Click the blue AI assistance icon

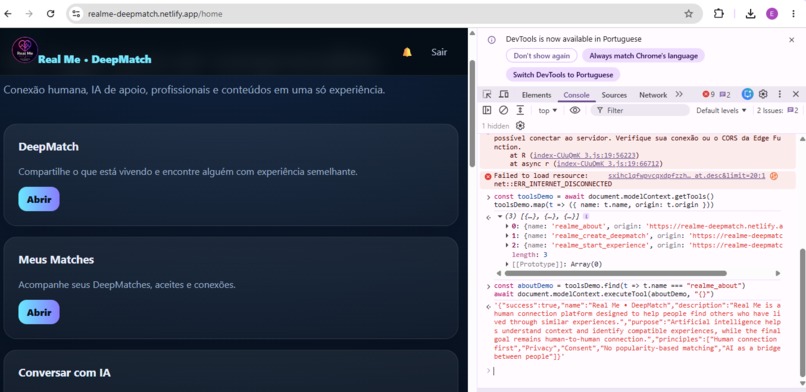pos(747,94)
